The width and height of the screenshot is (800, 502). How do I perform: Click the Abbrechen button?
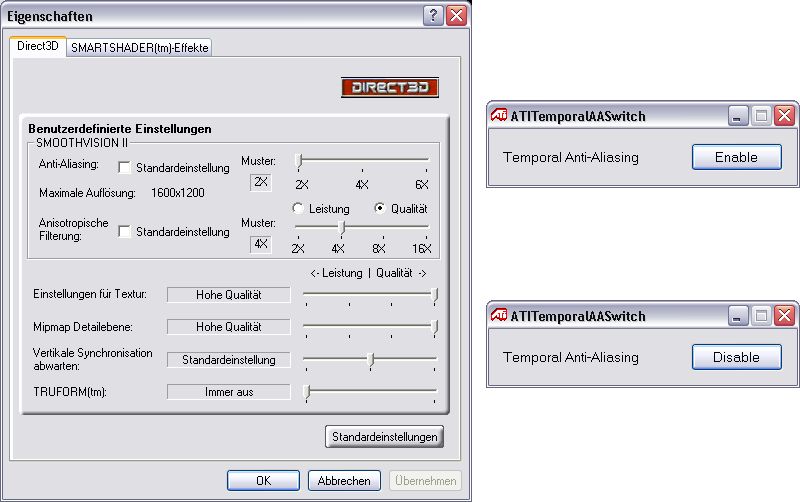pyautogui.click(x=344, y=481)
